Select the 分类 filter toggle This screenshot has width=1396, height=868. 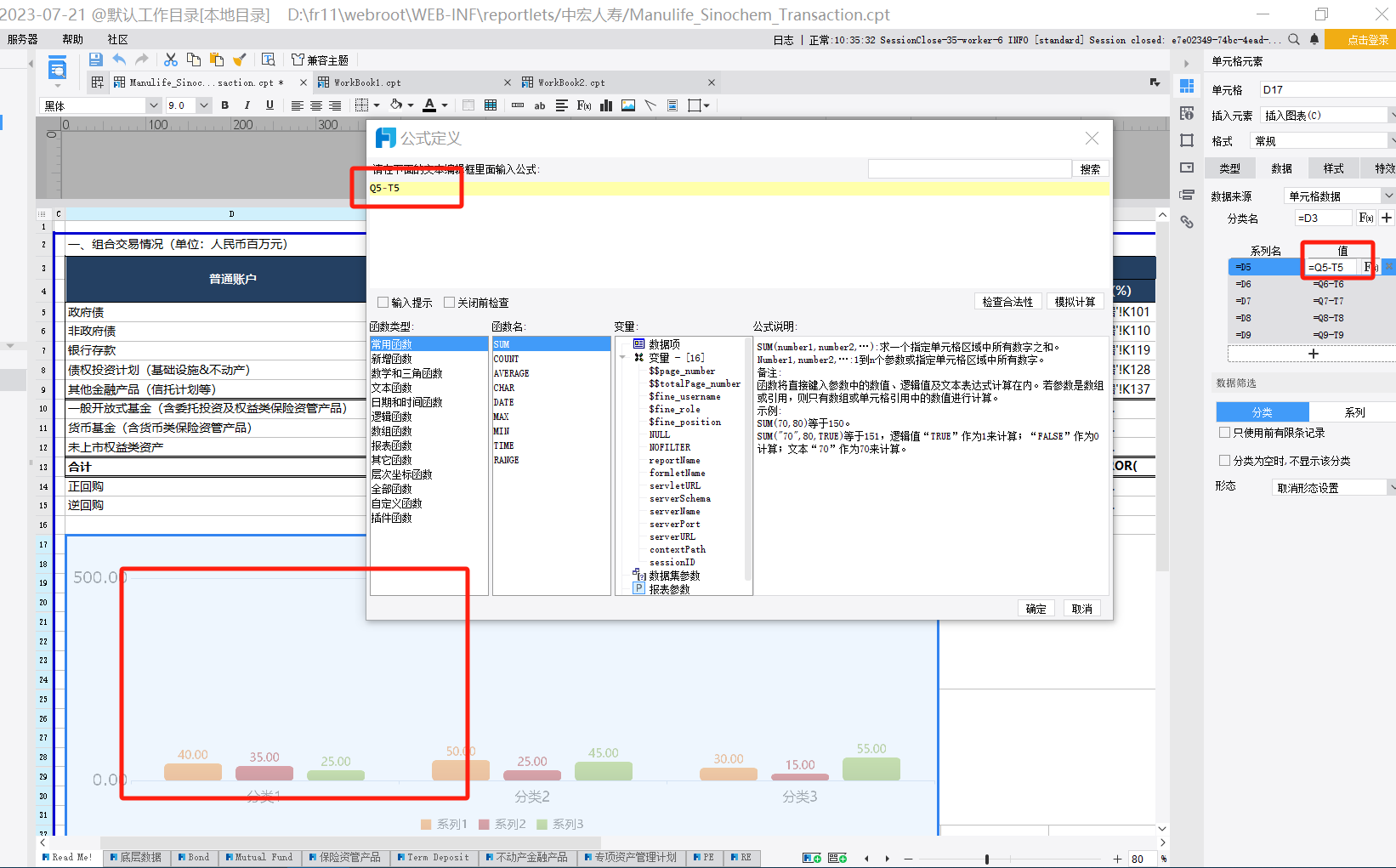pyautogui.click(x=1263, y=412)
